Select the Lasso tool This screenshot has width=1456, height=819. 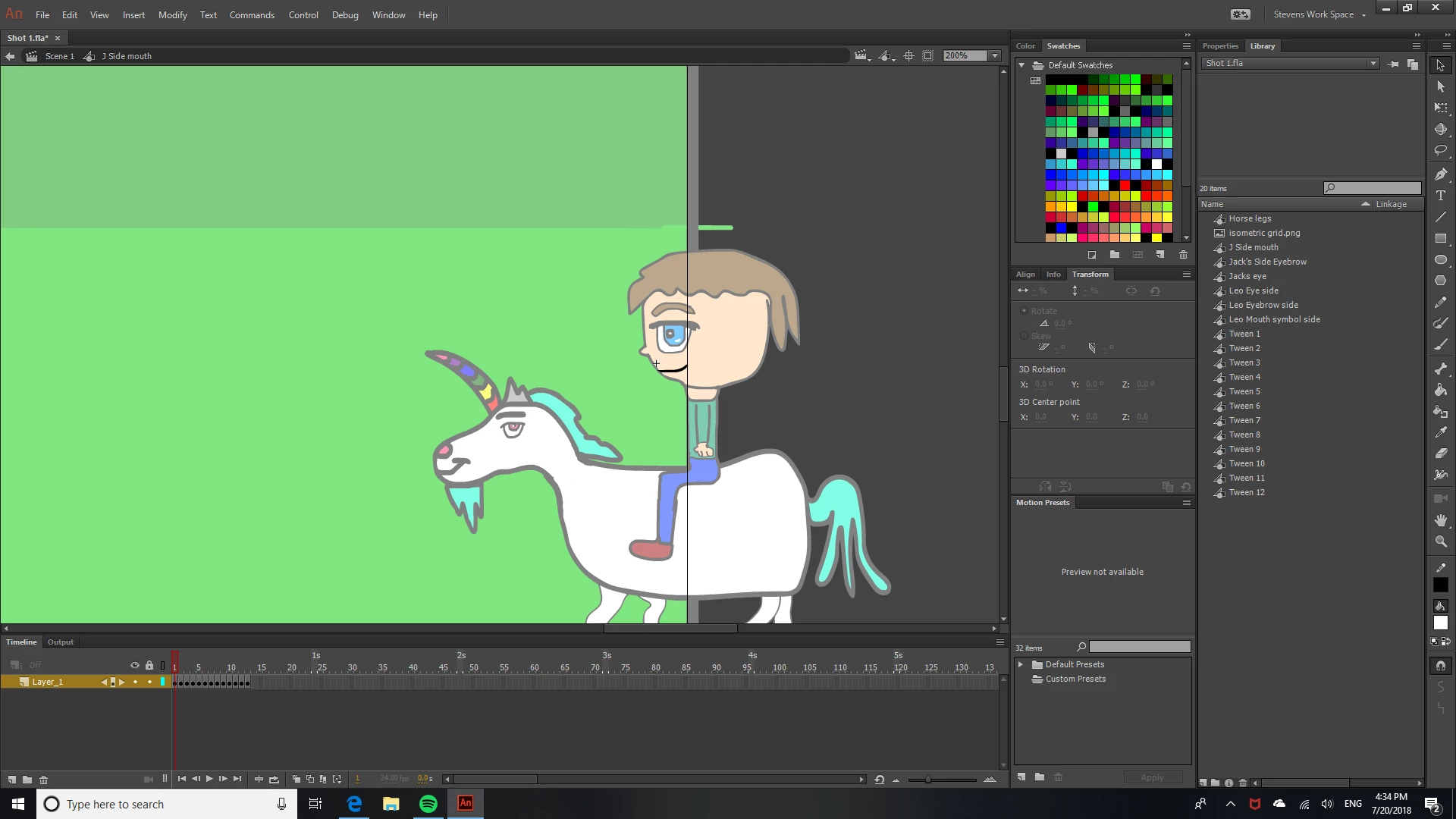(1441, 151)
